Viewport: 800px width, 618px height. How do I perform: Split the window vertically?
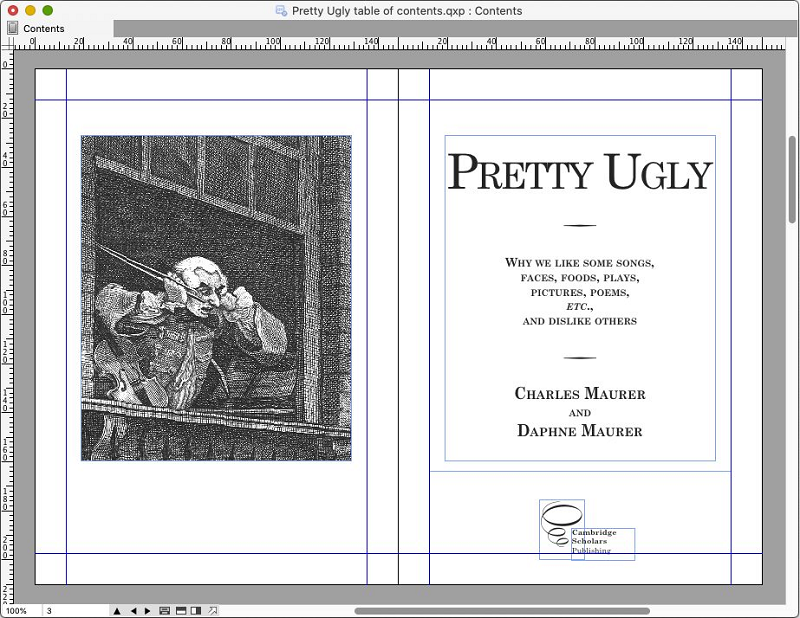tap(196, 610)
